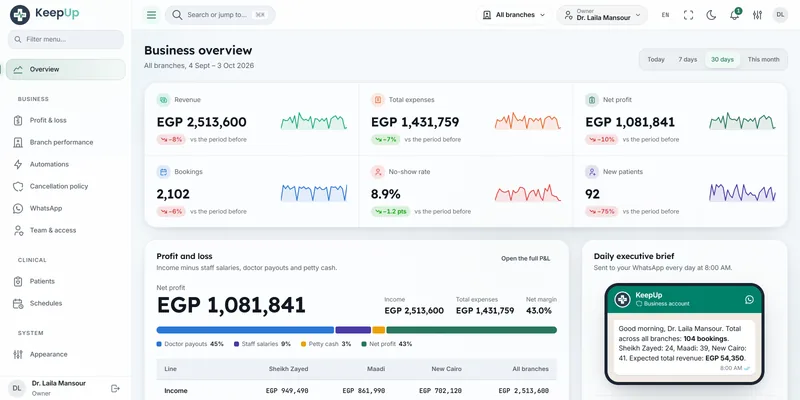Click the DL avatar in sidebar footer
800x400 pixels.
(17, 388)
